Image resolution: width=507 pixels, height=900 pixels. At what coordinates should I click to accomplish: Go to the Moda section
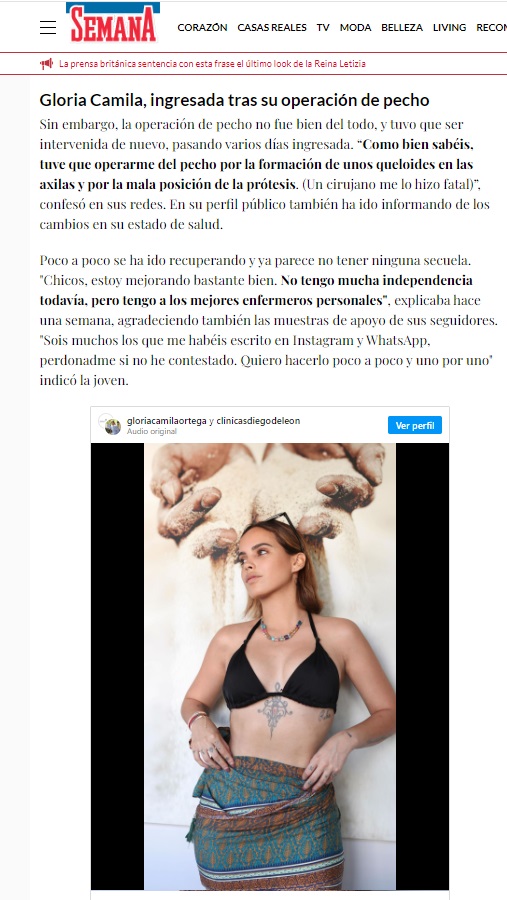(355, 28)
